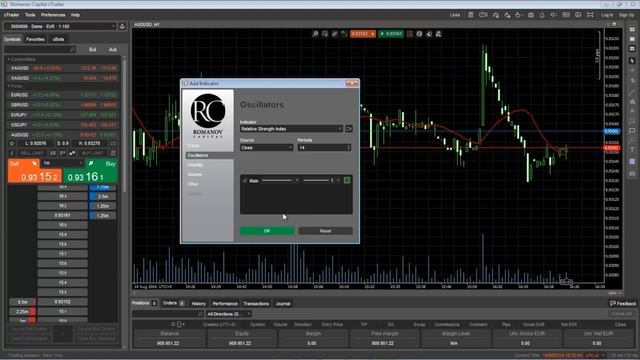This screenshot has width=640, height=360.
Task: Click the Feedback speech bubble icon
Action: 613,303
